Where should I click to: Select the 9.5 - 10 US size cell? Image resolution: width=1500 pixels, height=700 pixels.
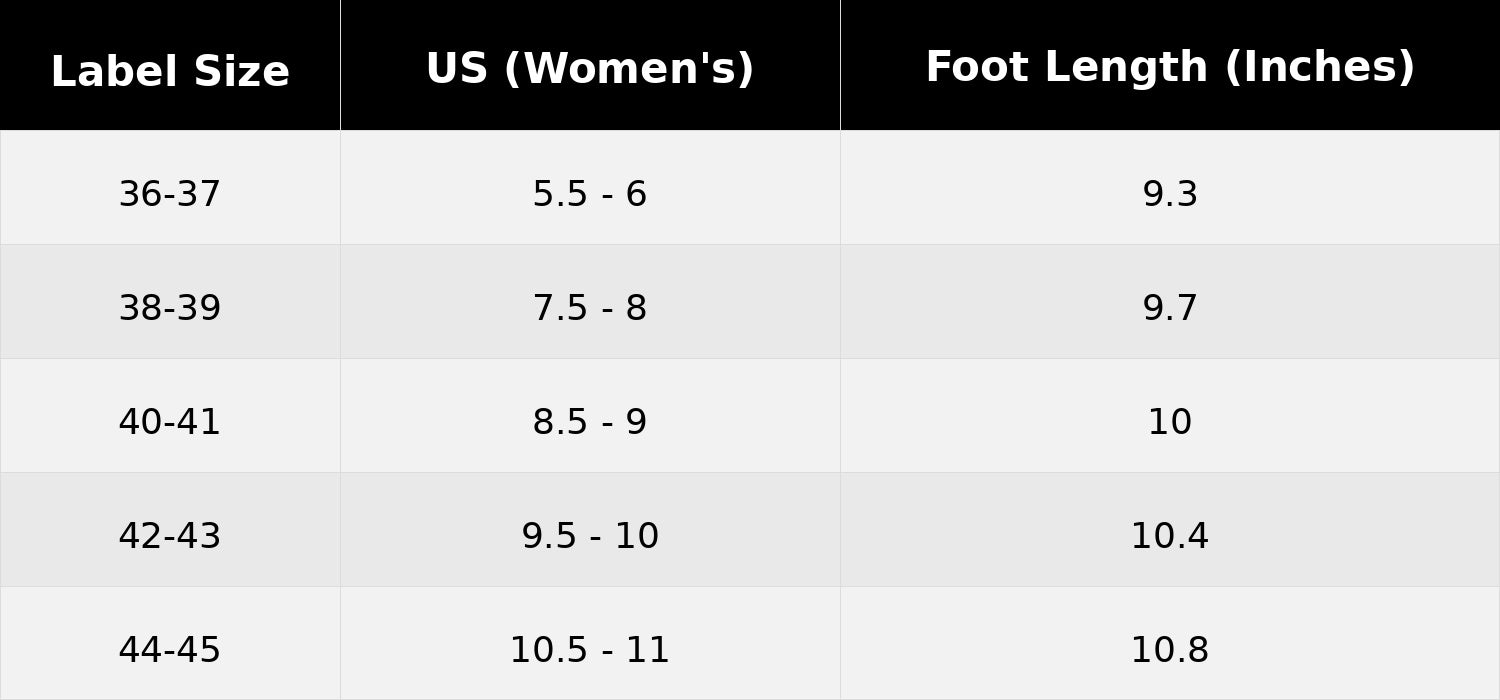click(x=590, y=536)
